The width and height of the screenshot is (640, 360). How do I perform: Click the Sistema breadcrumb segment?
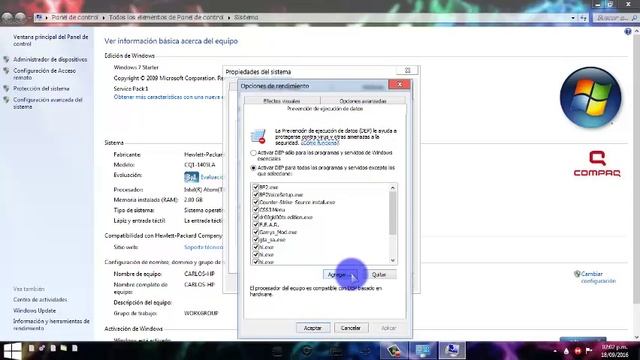click(x=246, y=18)
